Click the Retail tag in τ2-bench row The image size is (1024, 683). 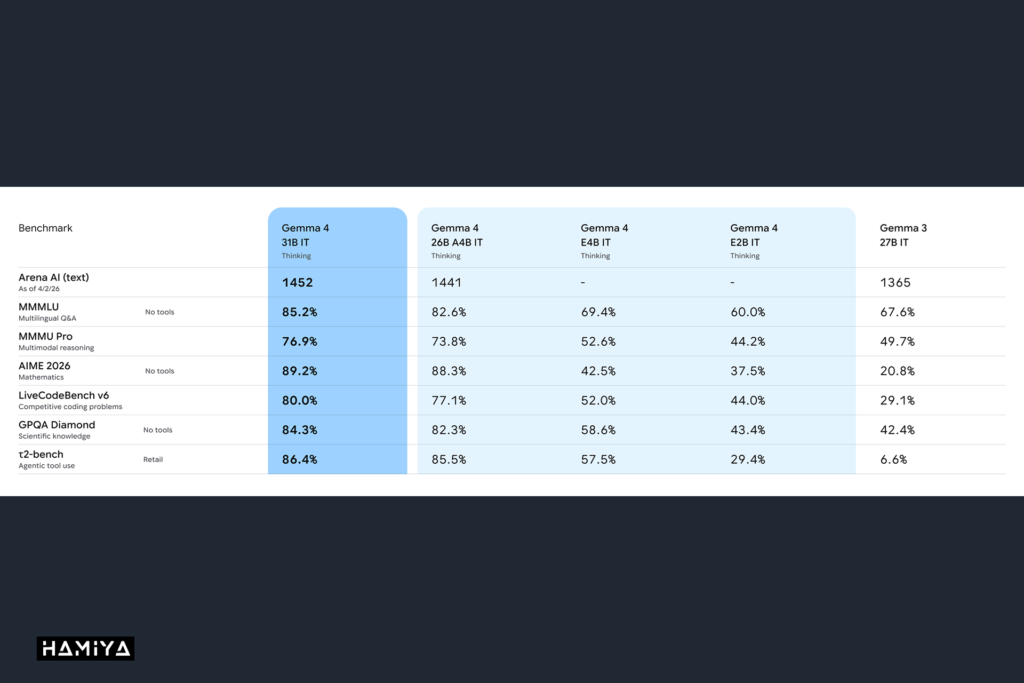click(153, 459)
